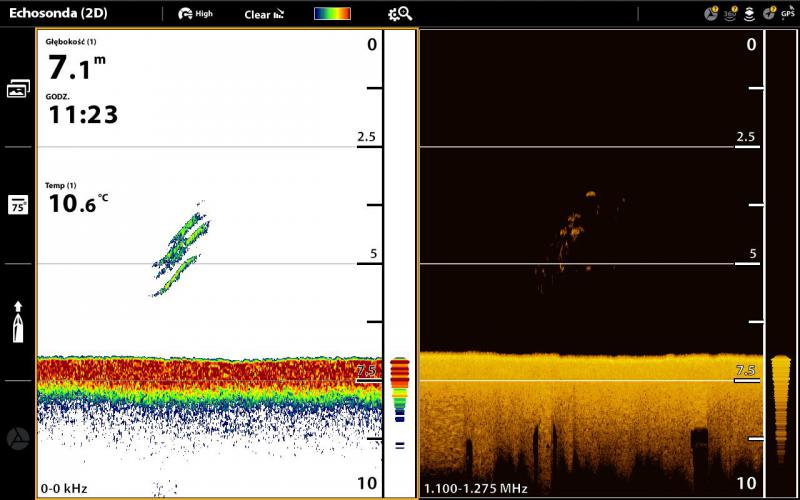Click the 0-0 kHz frequency label
Image resolution: width=800 pixels, height=500 pixels.
coord(66,488)
